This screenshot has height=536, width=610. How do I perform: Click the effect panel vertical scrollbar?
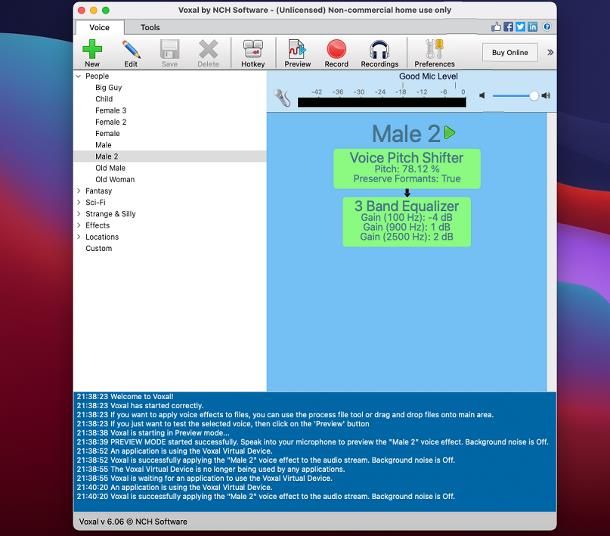click(551, 252)
